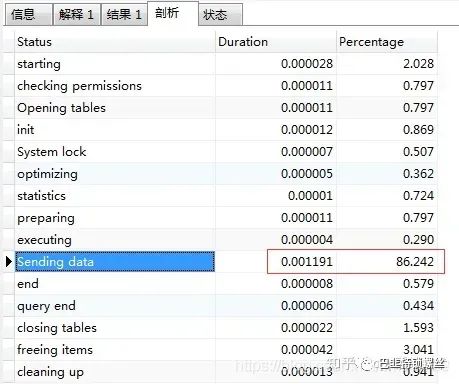
Task: Click the row header beside 'init'
Action: (9, 130)
